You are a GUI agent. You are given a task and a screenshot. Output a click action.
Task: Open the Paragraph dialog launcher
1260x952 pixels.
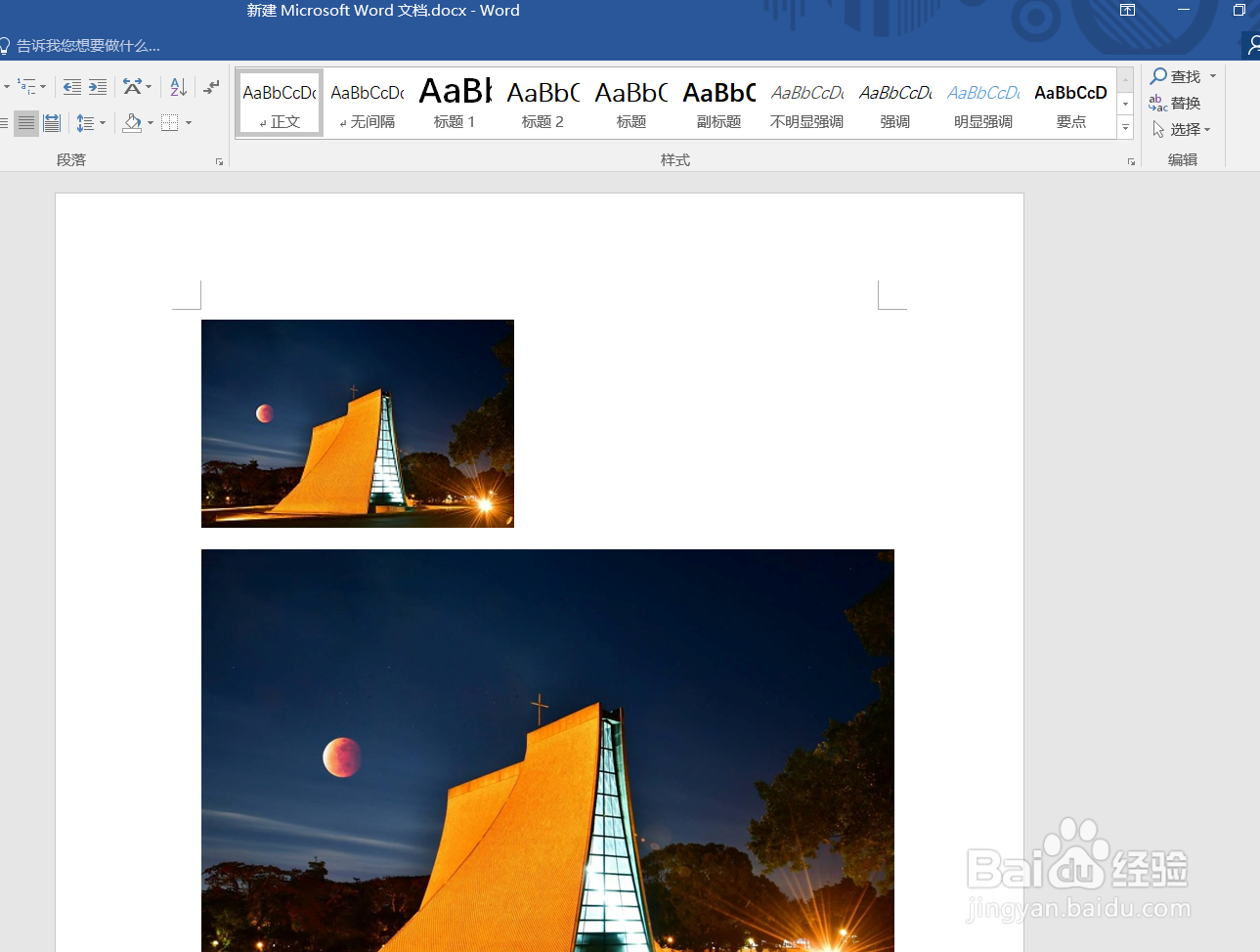tap(219, 161)
